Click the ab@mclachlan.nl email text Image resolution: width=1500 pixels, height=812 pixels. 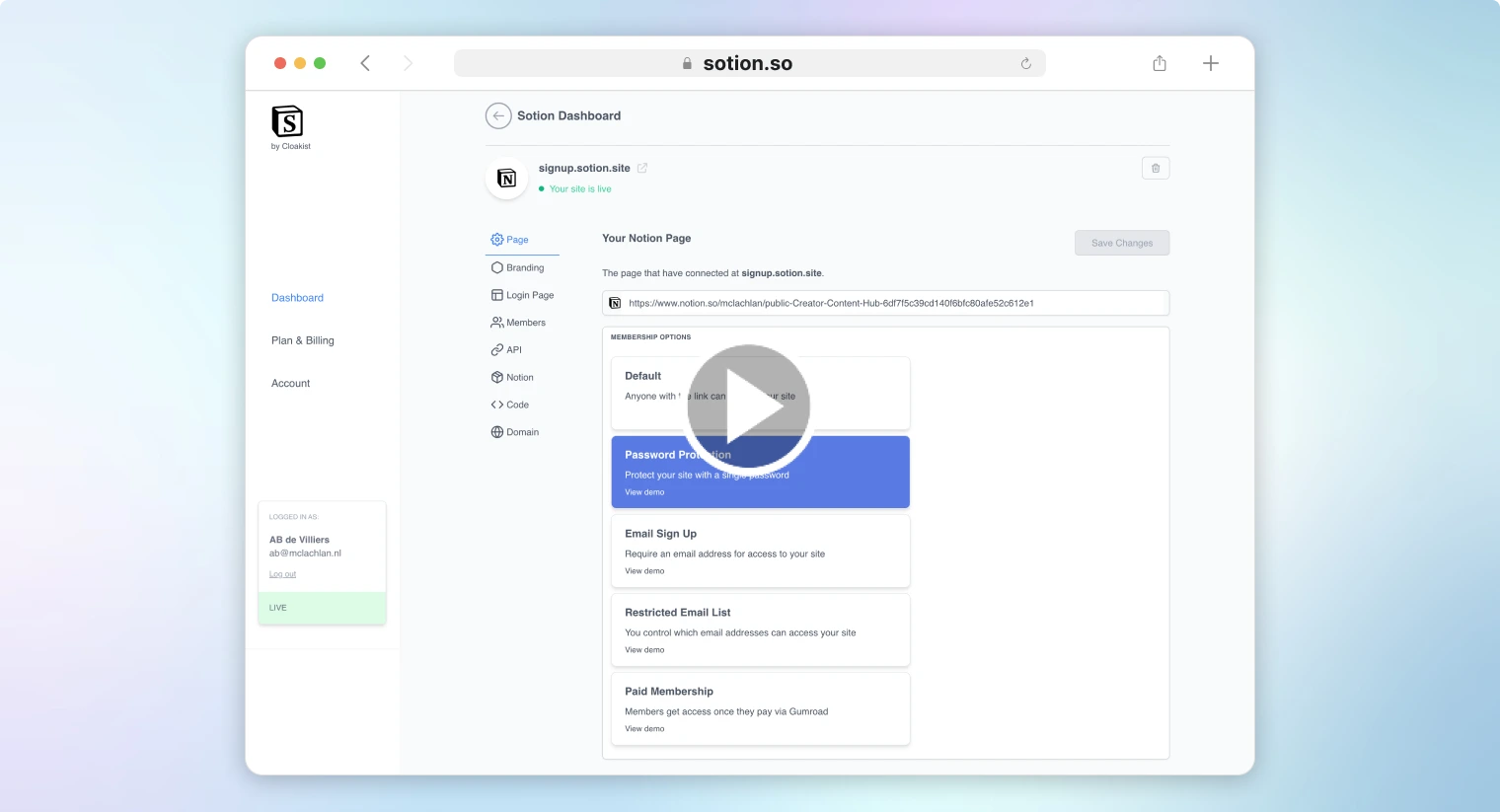tap(305, 554)
